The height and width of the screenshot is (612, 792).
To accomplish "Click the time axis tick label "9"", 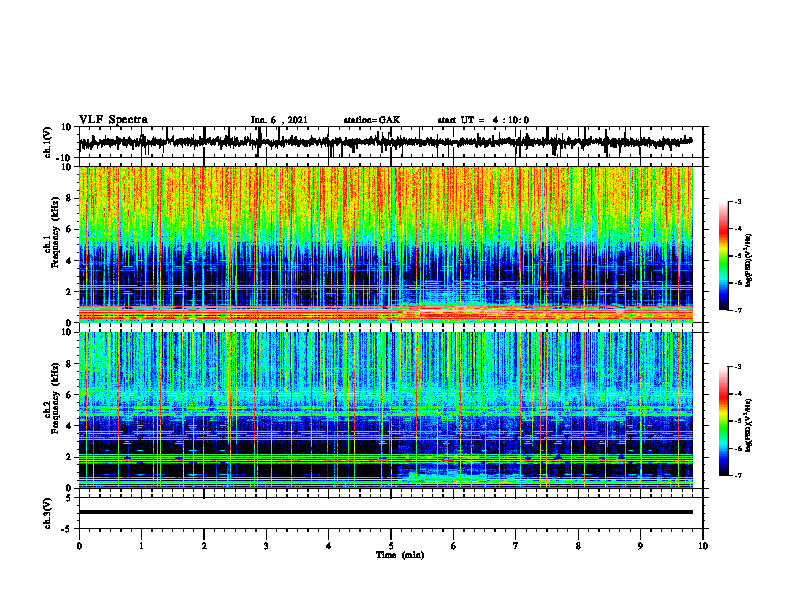I will pos(640,546).
